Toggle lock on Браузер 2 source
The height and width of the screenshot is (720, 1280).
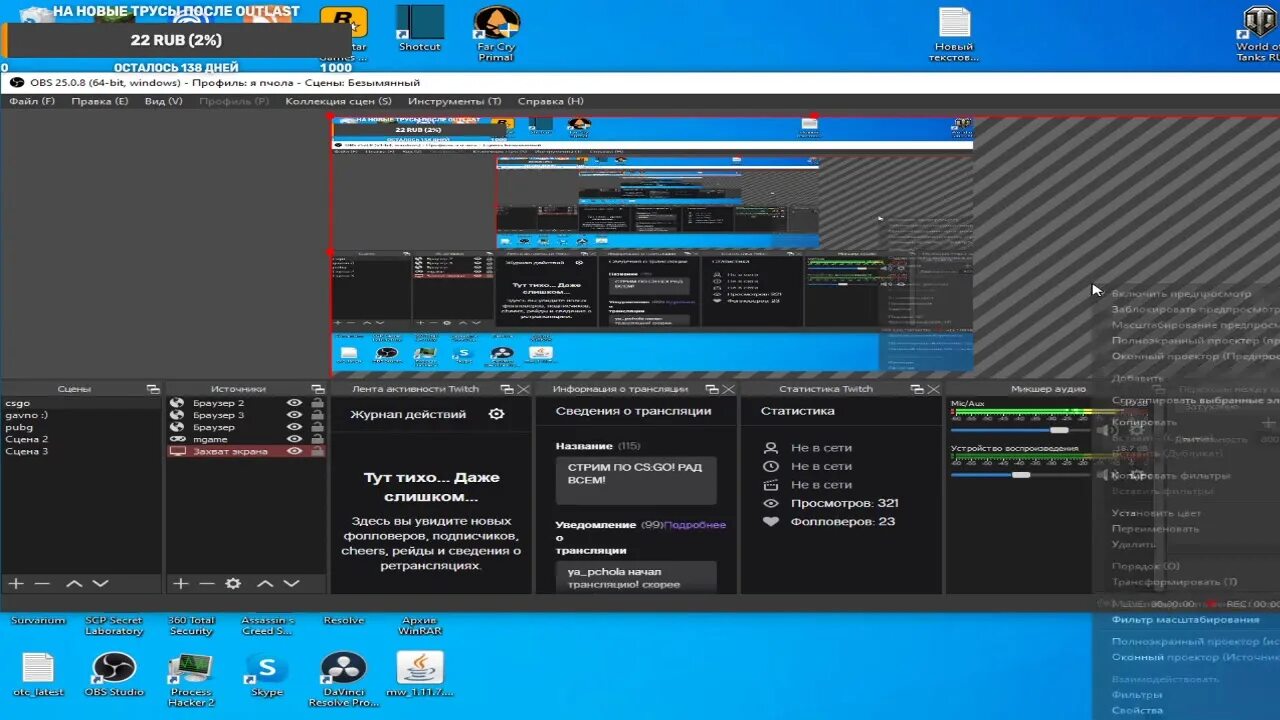click(317, 403)
